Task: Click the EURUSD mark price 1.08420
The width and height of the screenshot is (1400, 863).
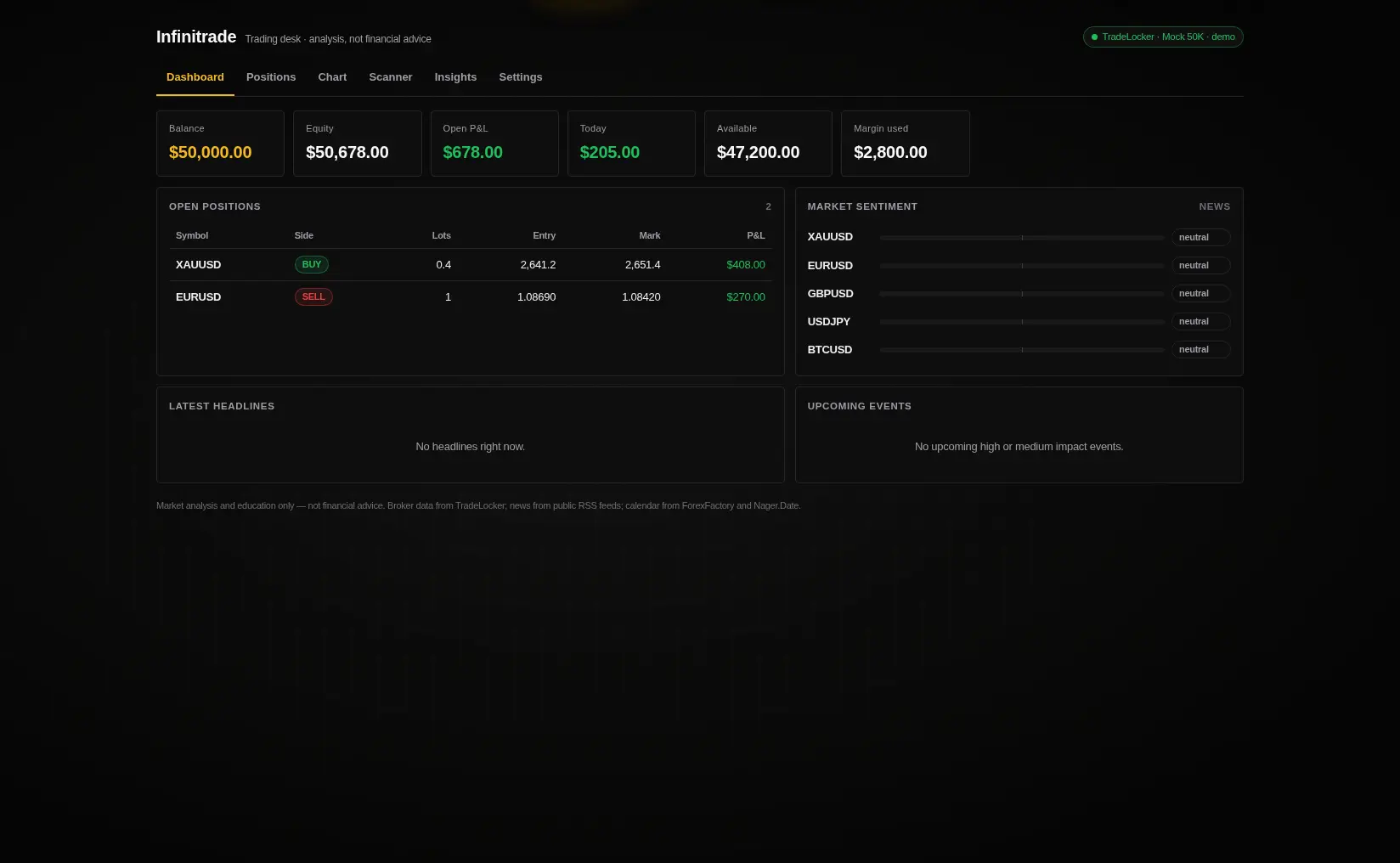Action: (641, 297)
